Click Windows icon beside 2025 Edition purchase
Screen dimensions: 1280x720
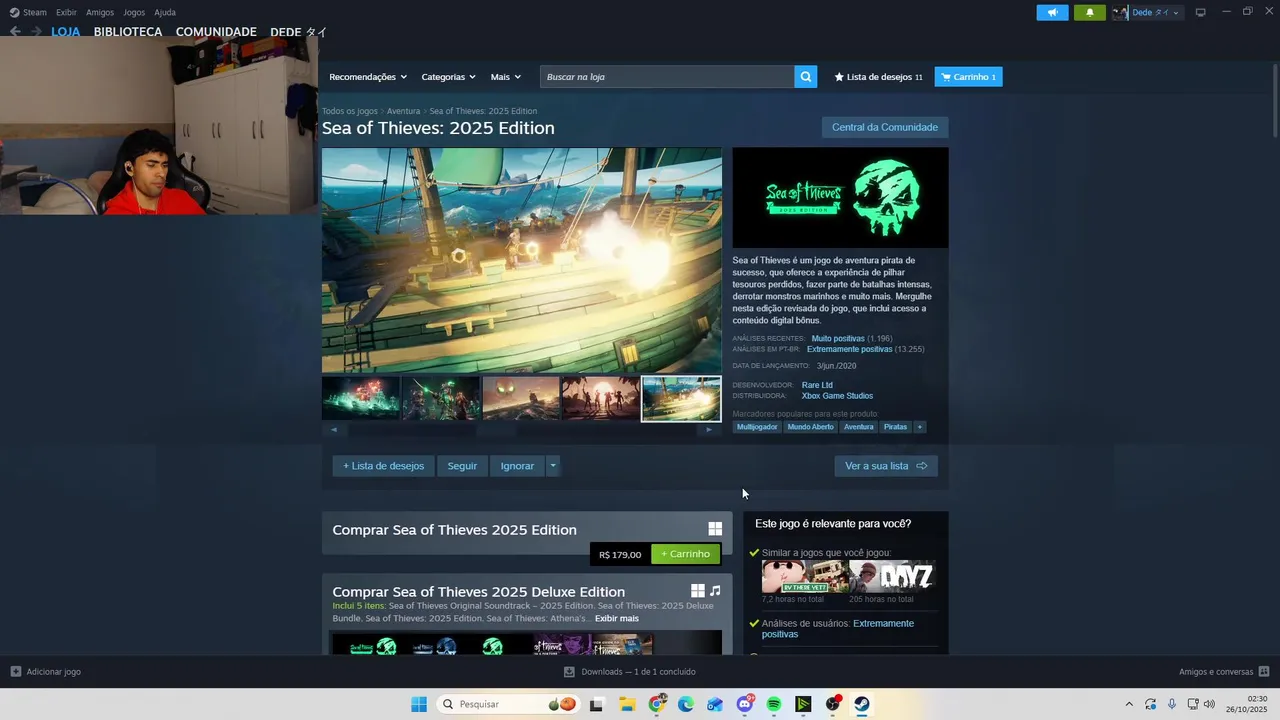pos(715,529)
